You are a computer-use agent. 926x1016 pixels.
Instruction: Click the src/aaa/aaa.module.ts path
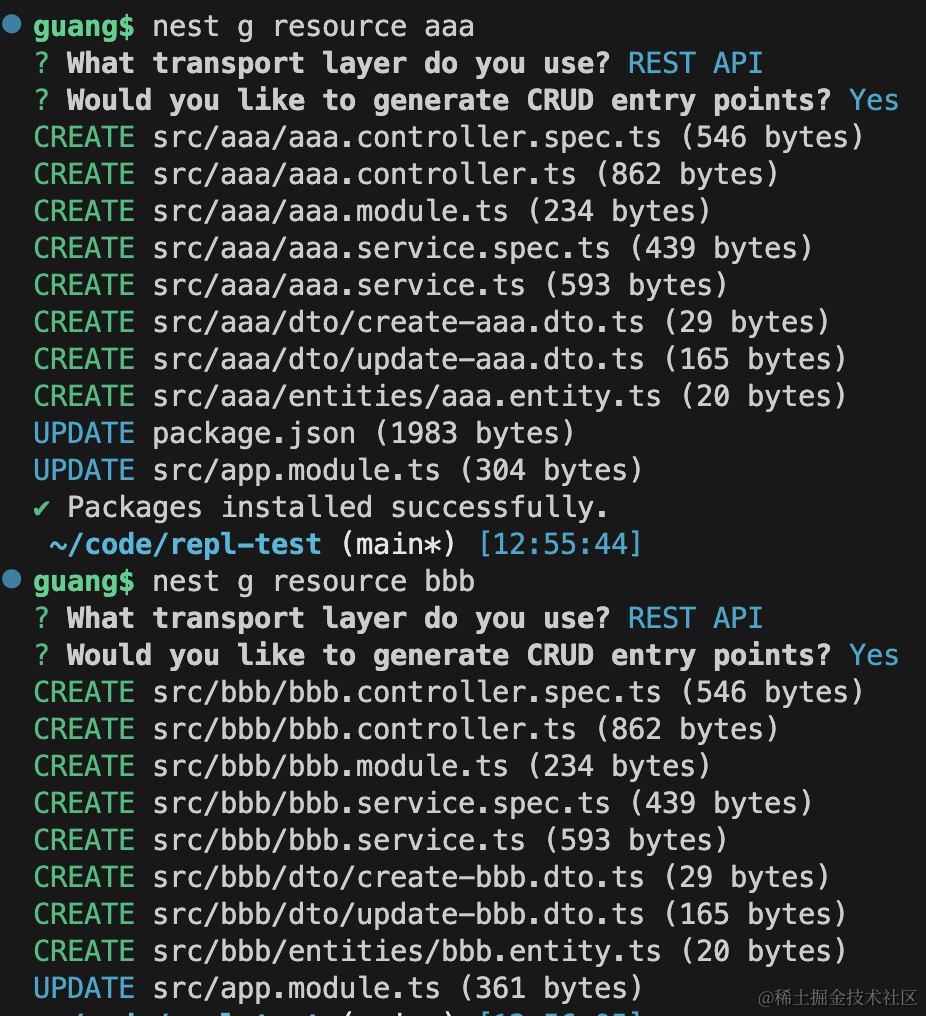(330, 211)
